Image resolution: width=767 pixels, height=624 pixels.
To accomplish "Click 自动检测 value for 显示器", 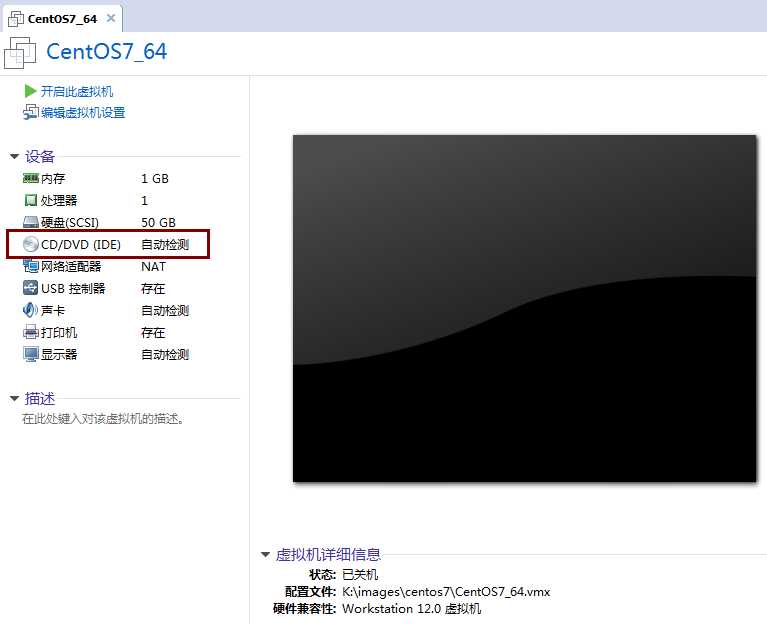I will point(165,355).
